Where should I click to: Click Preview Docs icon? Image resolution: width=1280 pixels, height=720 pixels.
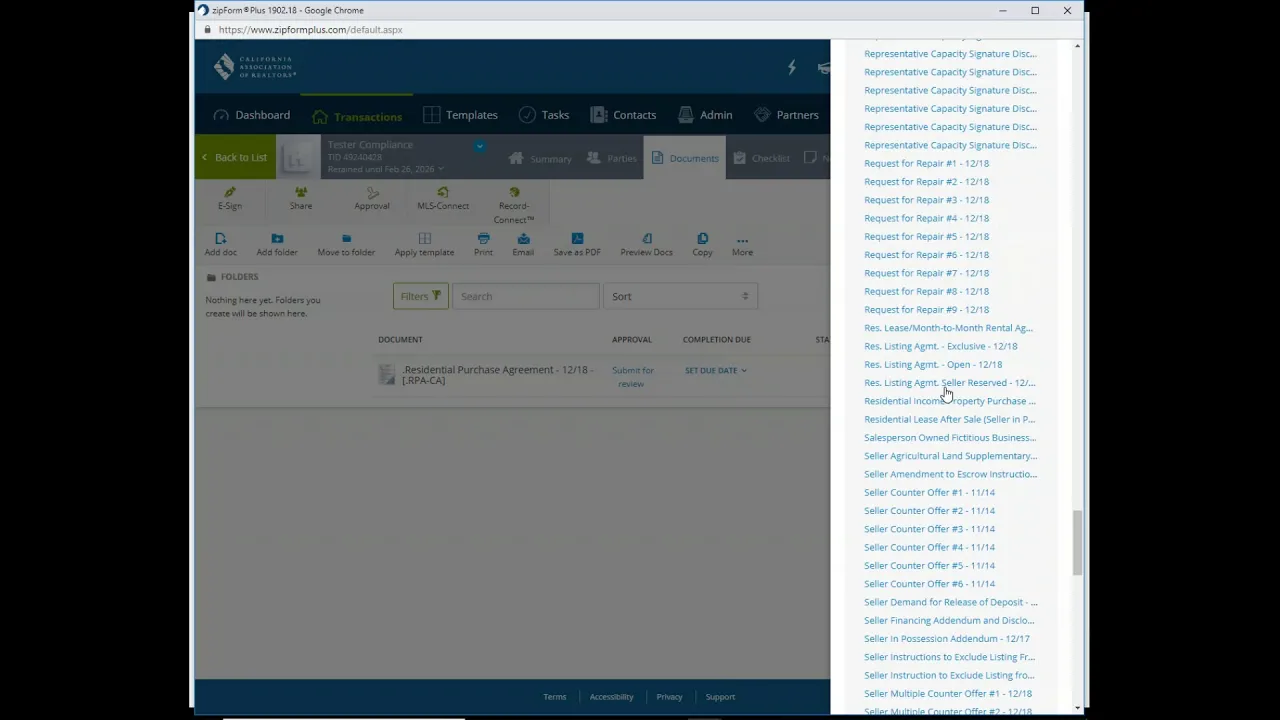(x=647, y=238)
